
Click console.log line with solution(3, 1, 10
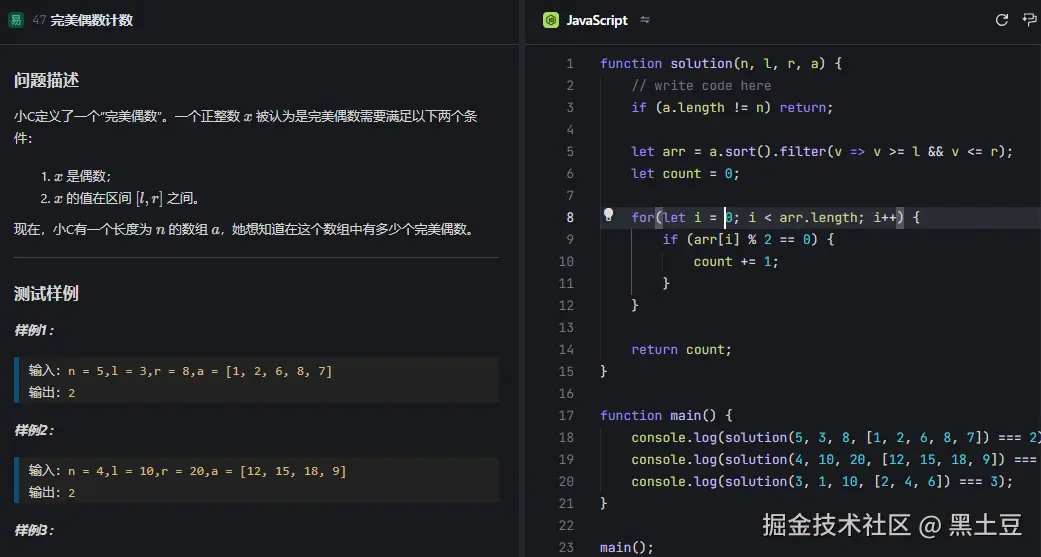coord(822,481)
